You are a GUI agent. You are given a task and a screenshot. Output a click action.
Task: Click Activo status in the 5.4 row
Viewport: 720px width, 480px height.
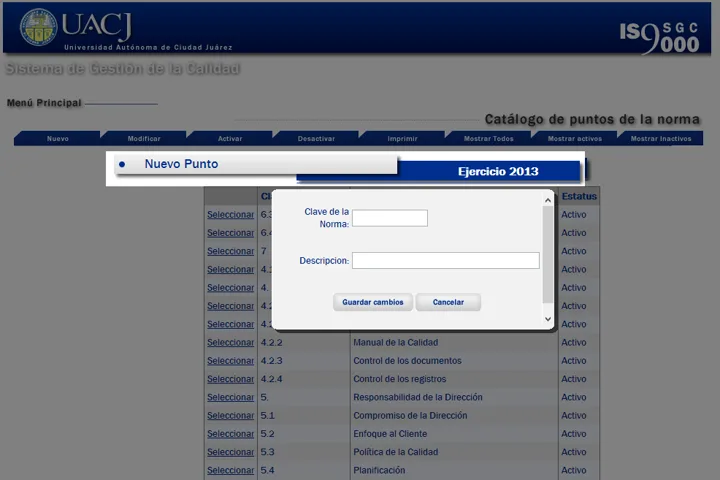tap(574, 470)
